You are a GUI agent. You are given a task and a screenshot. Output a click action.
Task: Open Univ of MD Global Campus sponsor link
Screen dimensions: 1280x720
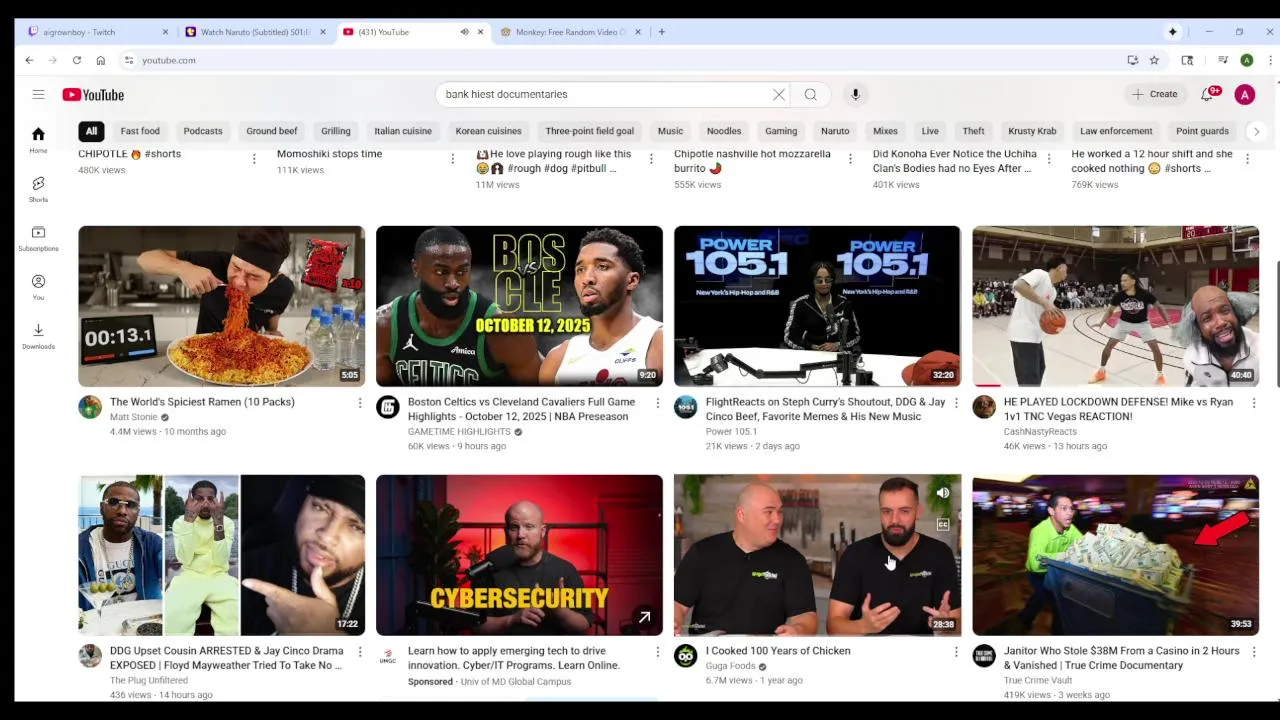click(515, 682)
